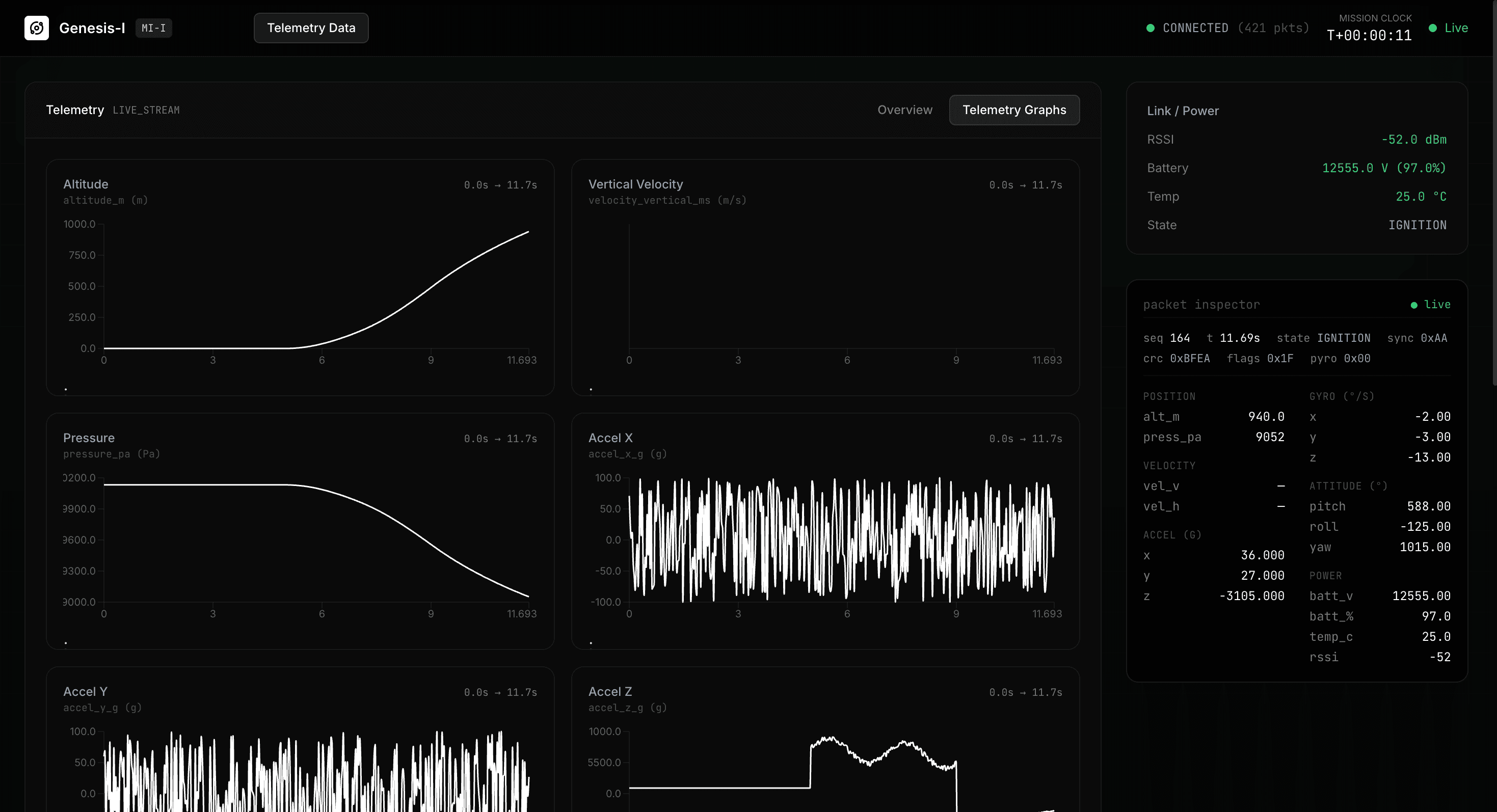Click the green Live indicator dot

click(1432, 28)
